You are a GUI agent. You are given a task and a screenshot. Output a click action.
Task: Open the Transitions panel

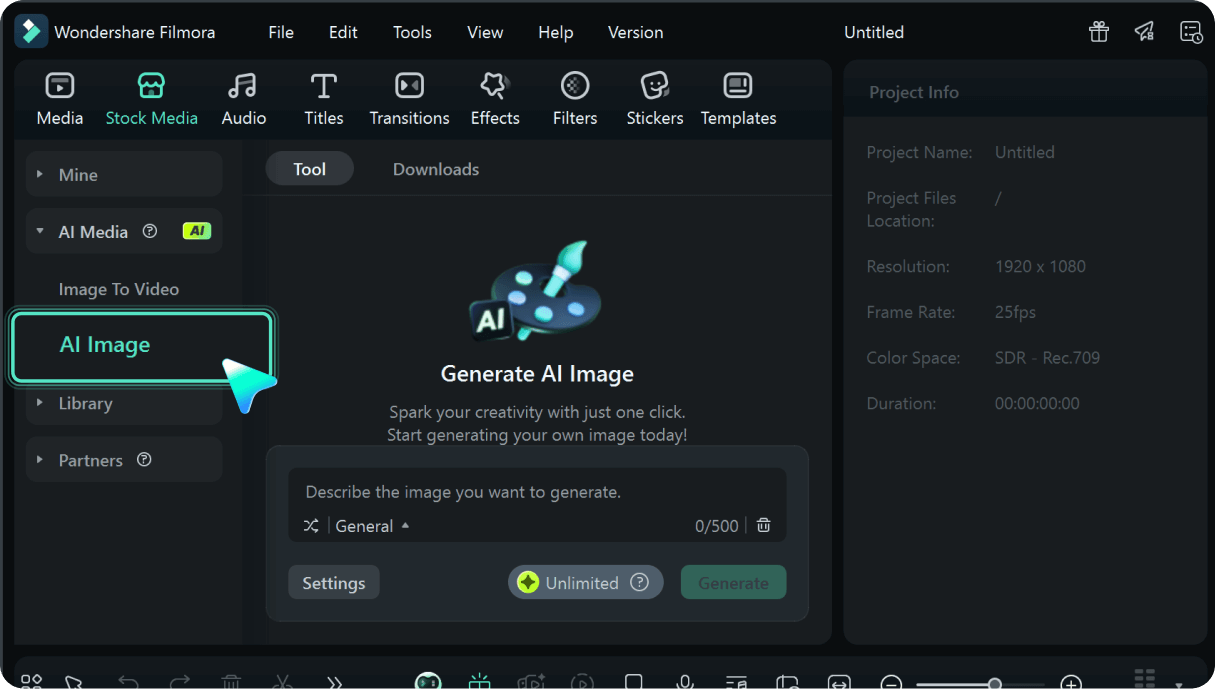(x=410, y=99)
